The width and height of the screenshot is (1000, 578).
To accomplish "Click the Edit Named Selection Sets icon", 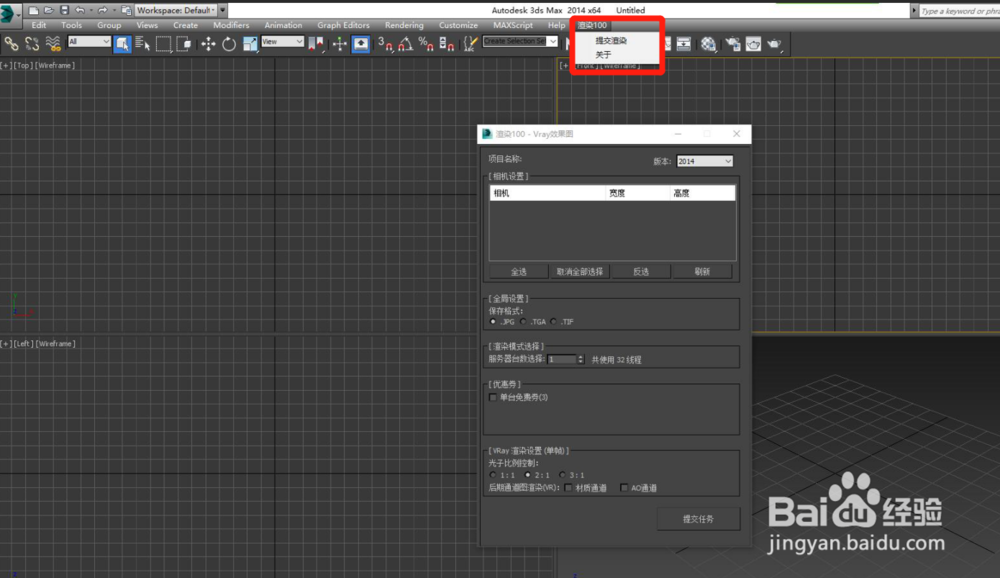I will pos(470,43).
